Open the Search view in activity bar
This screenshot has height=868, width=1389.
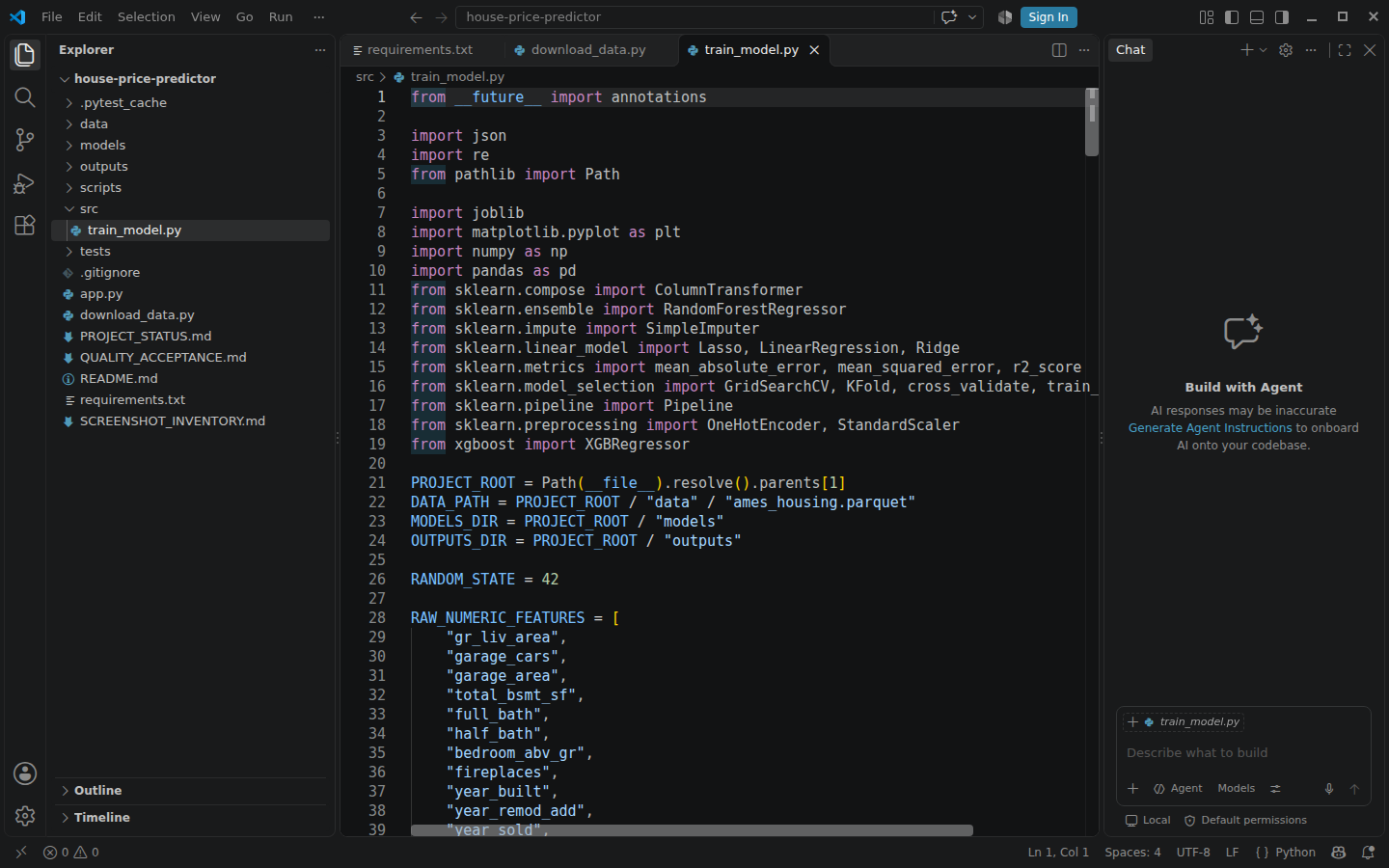pyautogui.click(x=25, y=97)
